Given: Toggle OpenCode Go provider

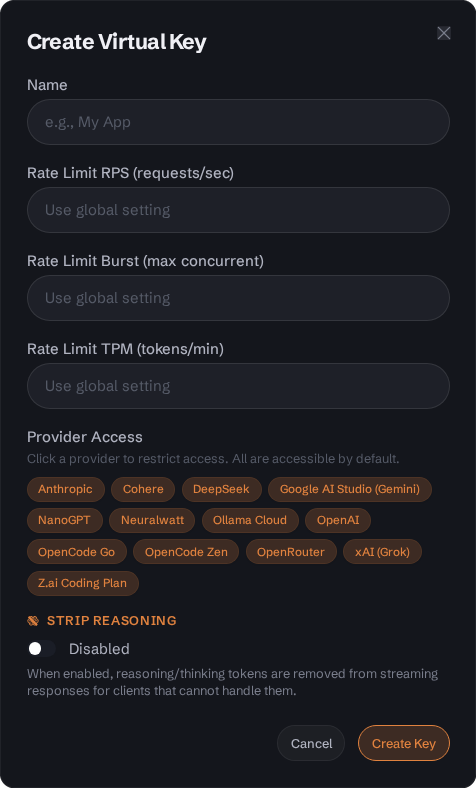Looking at the screenshot, I should (77, 552).
